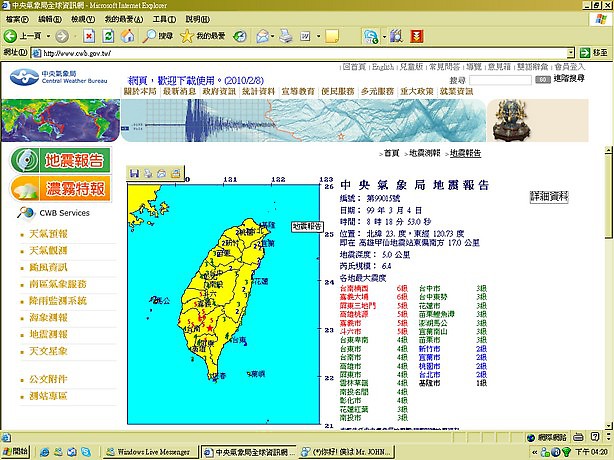
Task: Click the Earthquake Report green banner
Action: tap(59, 160)
